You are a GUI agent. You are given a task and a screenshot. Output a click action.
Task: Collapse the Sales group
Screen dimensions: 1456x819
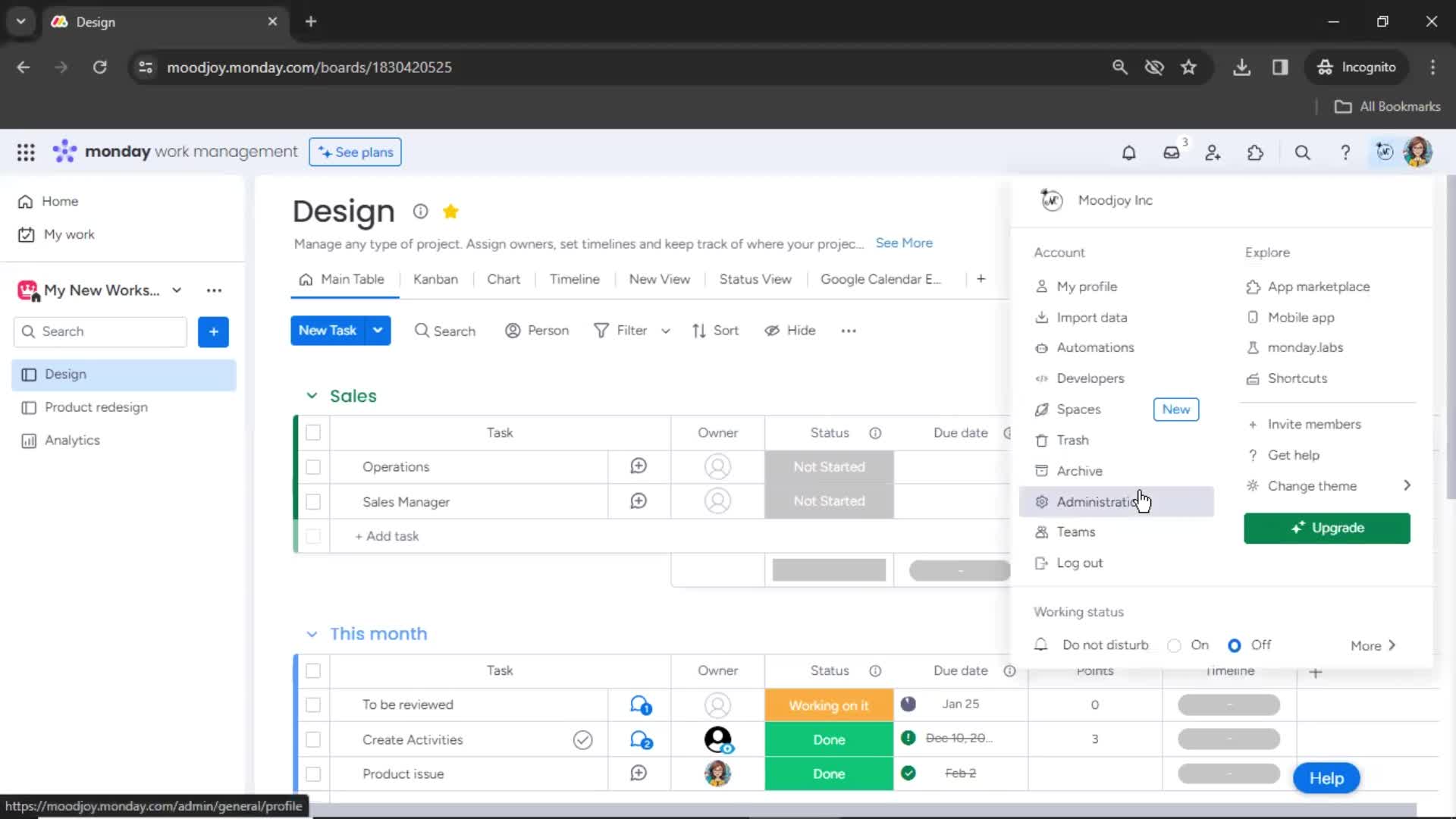pos(312,396)
